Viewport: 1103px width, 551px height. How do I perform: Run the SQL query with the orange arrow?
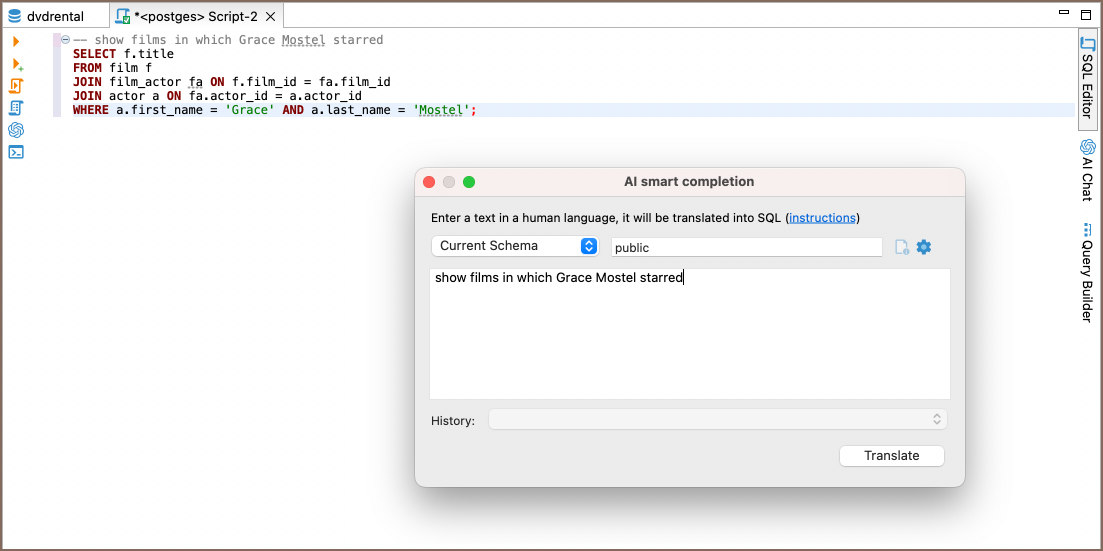point(16,41)
